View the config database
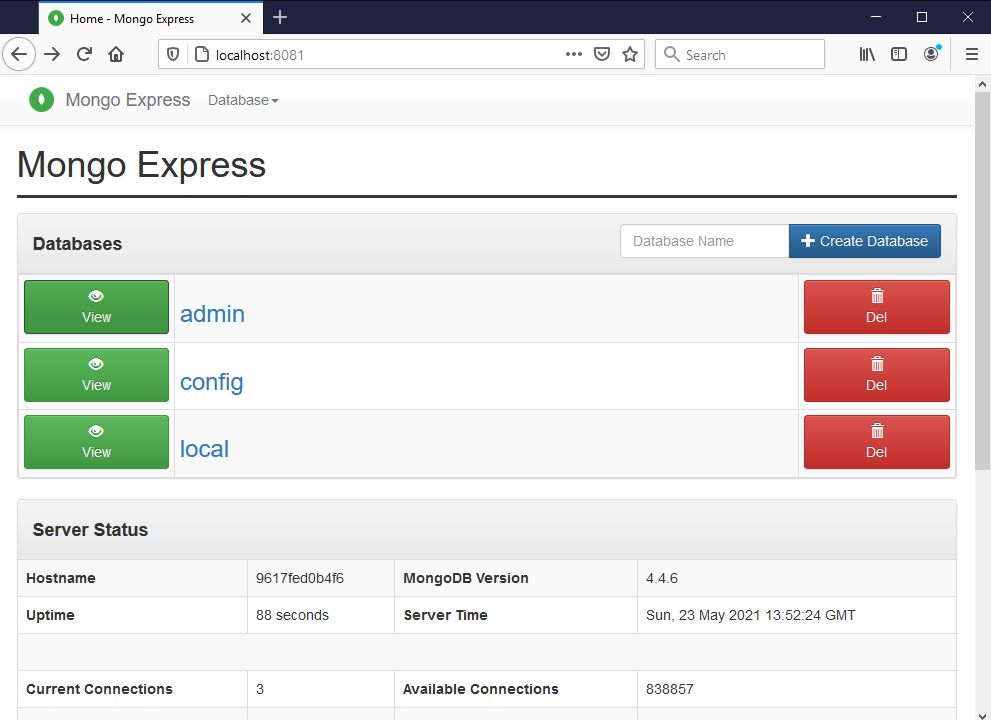 (x=96, y=375)
